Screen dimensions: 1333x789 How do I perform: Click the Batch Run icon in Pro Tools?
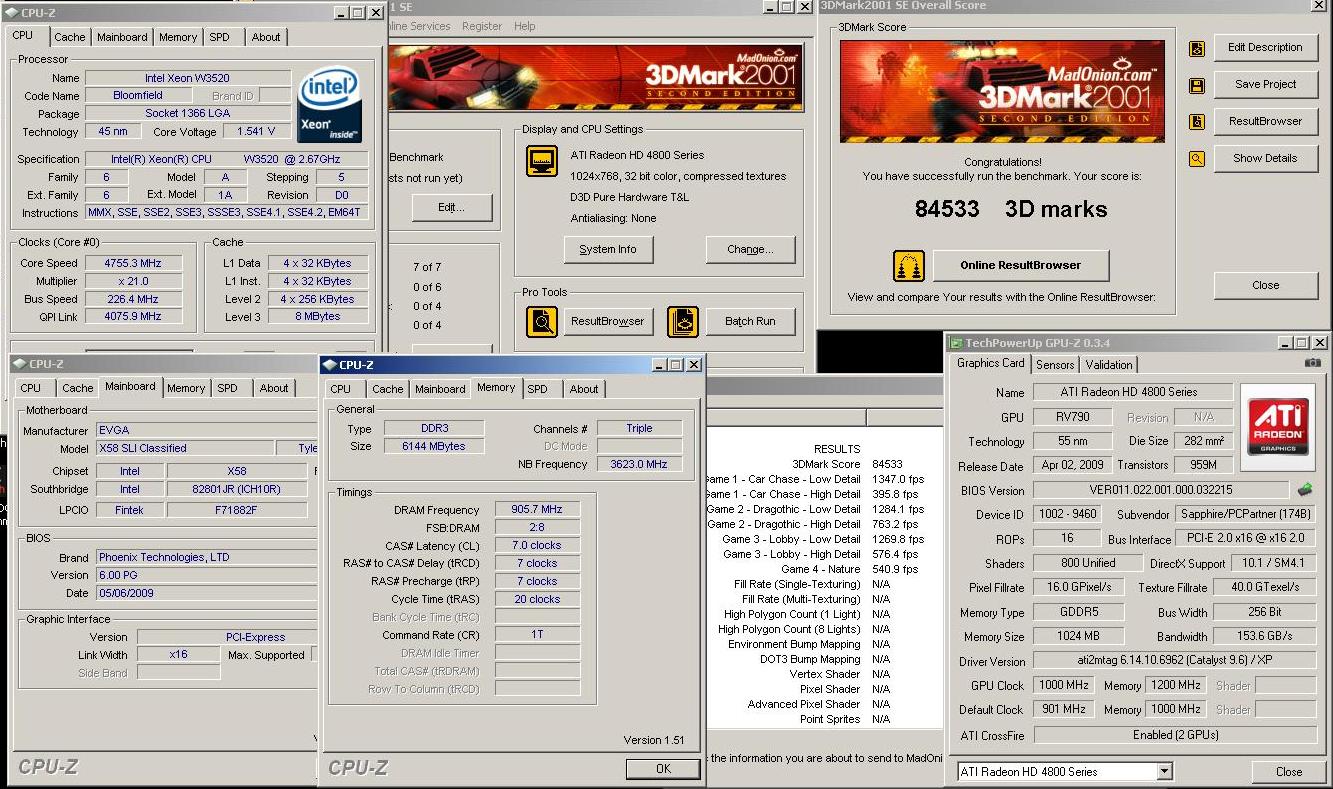point(683,322)
